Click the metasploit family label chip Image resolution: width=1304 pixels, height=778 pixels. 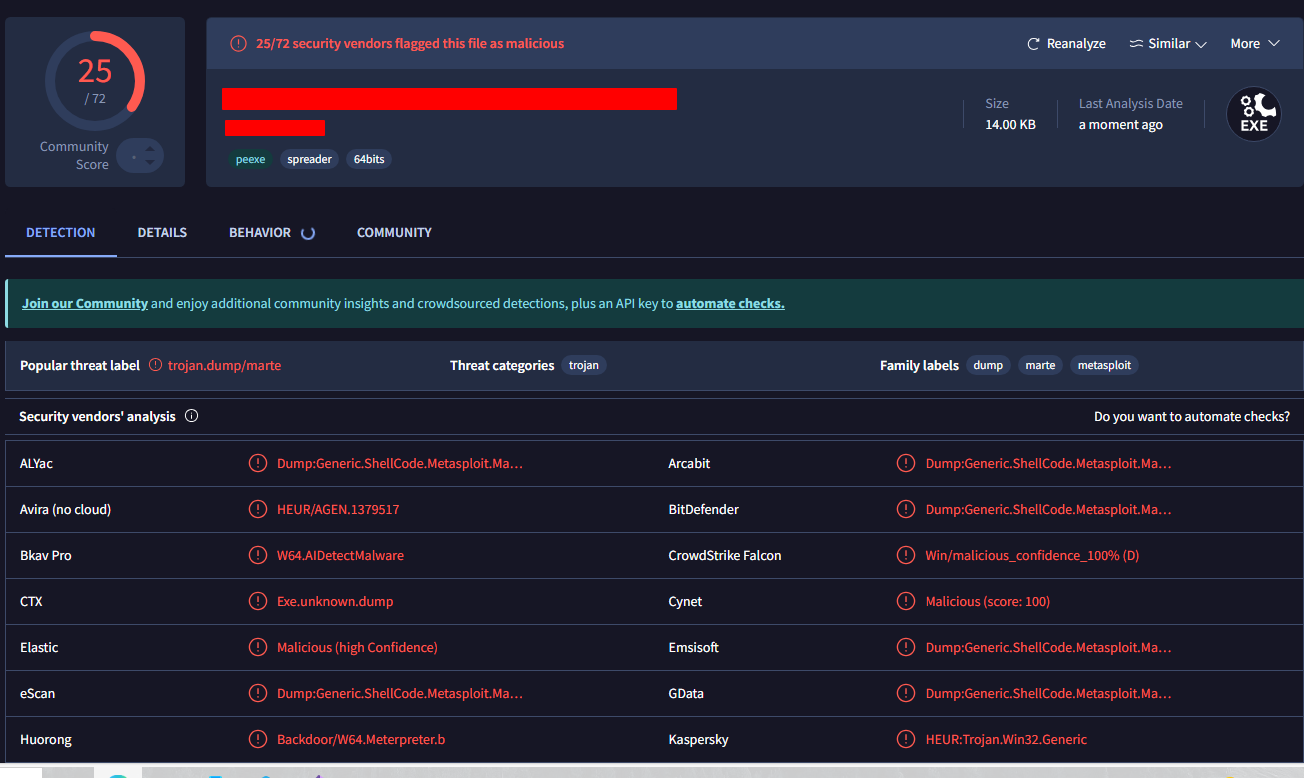(x=1104, y=365)
